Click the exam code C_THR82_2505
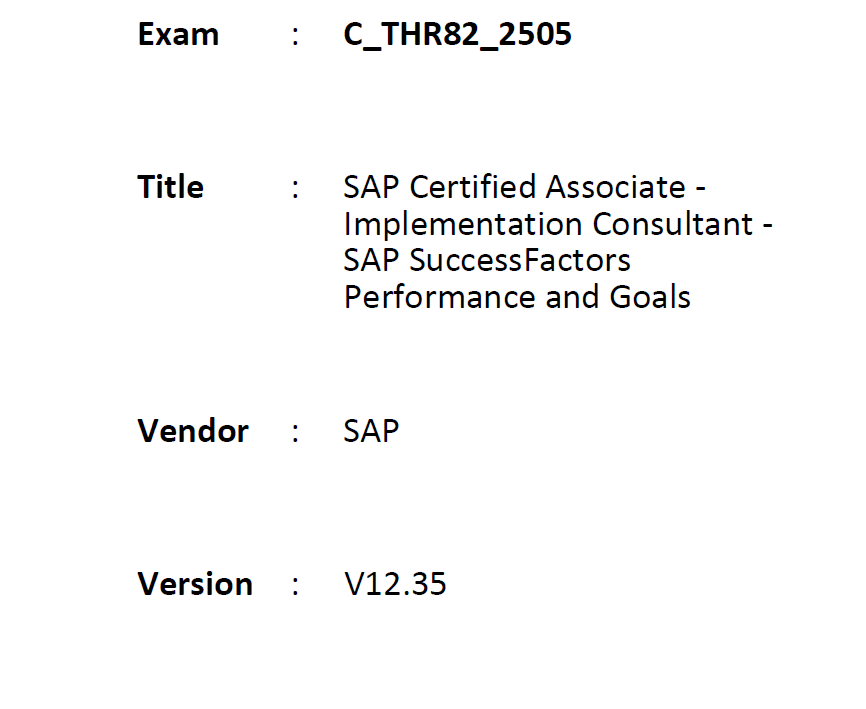This screenshot has height=709, width=866. point(457,35)
